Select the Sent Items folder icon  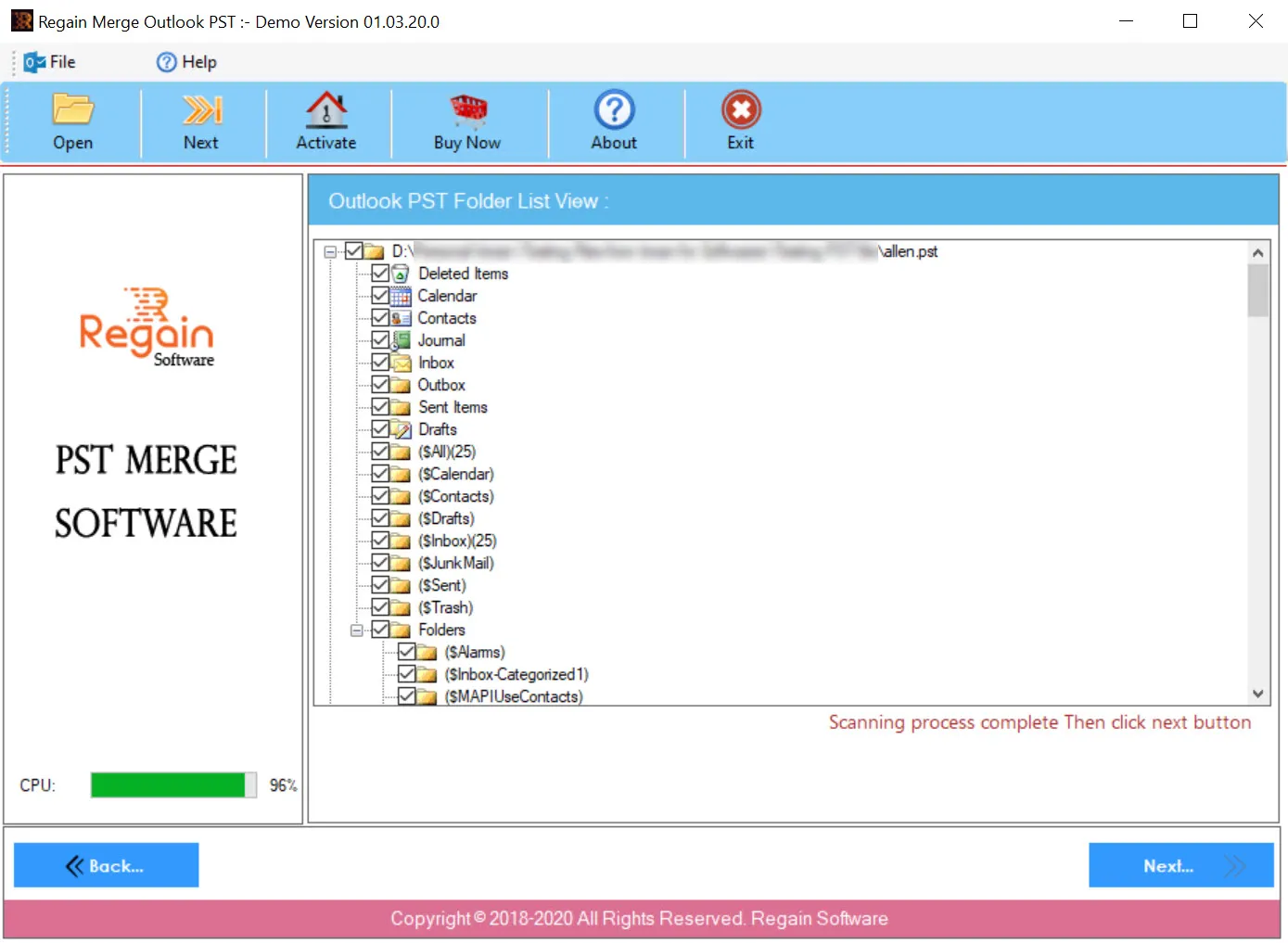pyautogui.click(x=401, y=407)
